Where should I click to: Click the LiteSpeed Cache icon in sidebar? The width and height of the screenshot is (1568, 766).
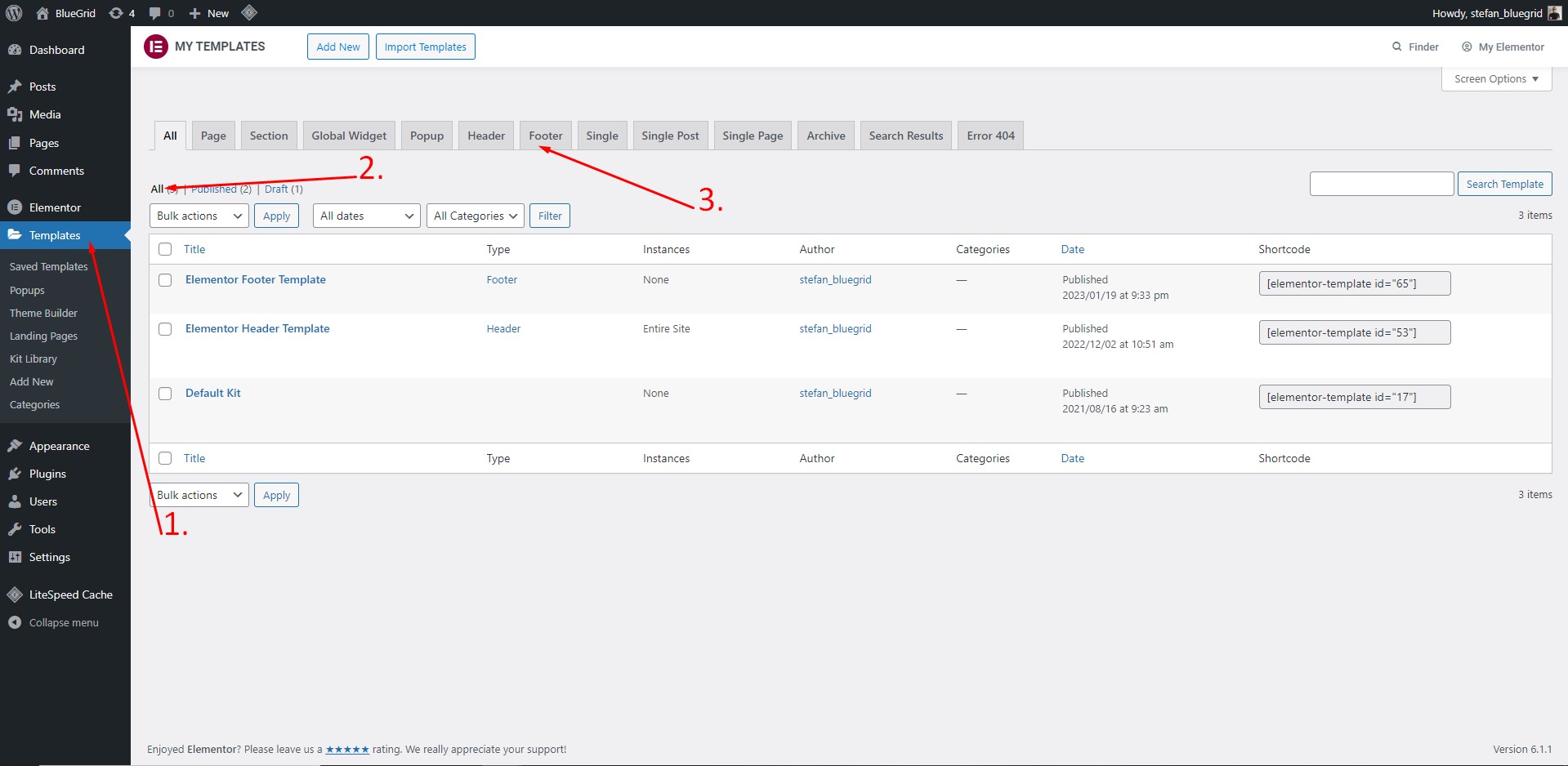15,595
